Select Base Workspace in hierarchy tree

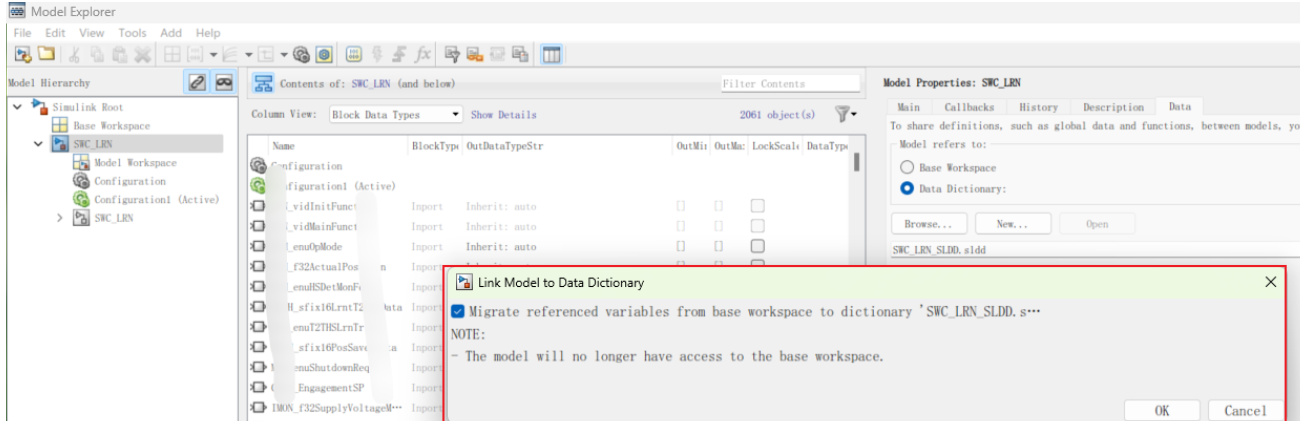click(x=111, y=126)
